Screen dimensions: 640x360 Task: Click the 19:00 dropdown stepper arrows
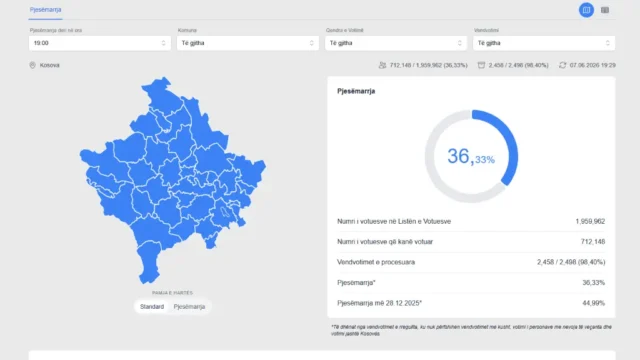click(x=163, y=43)
